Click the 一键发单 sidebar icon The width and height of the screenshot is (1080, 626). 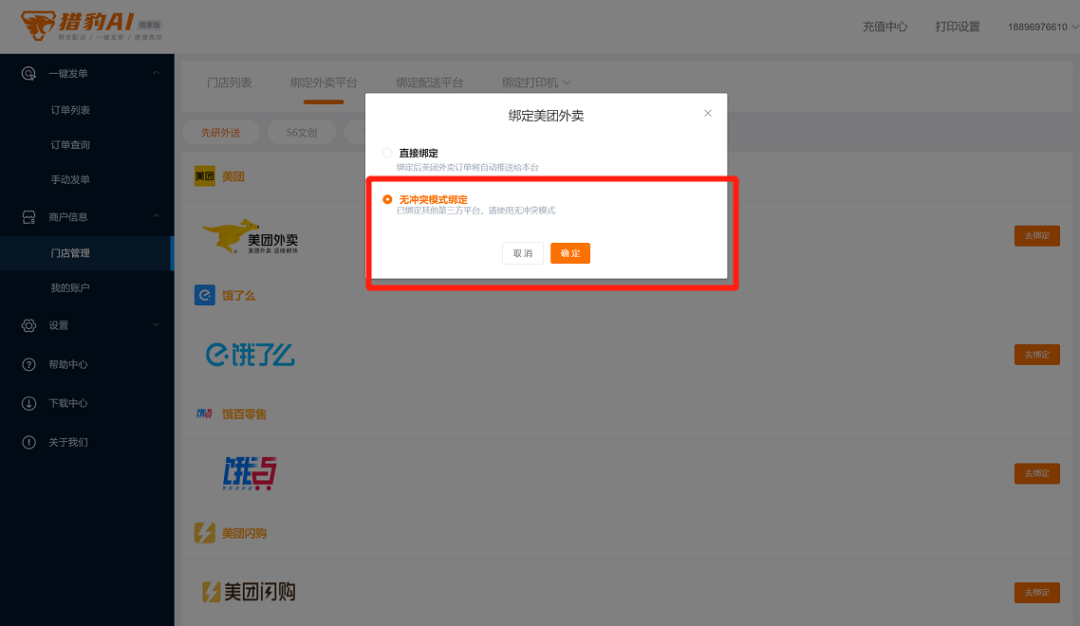pos(28,74)
